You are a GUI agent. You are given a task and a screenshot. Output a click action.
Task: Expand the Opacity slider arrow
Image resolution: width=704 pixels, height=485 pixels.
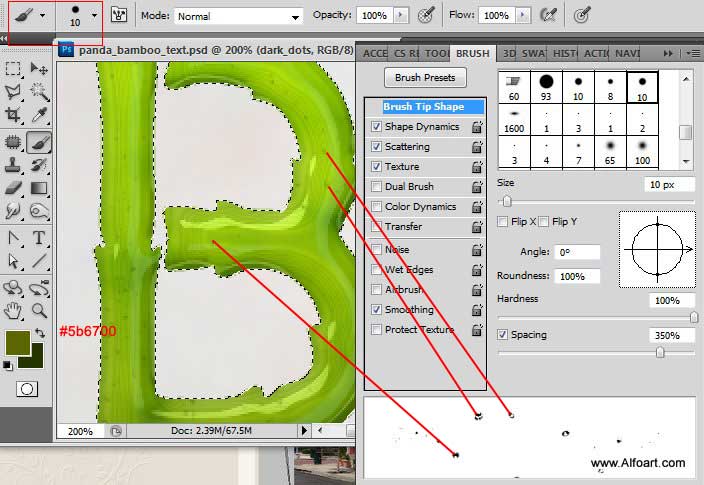pos(400,17)
